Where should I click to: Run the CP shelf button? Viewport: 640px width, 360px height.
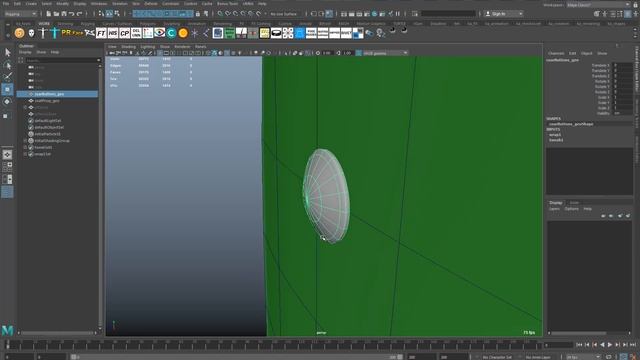click(x=124, y=33)
